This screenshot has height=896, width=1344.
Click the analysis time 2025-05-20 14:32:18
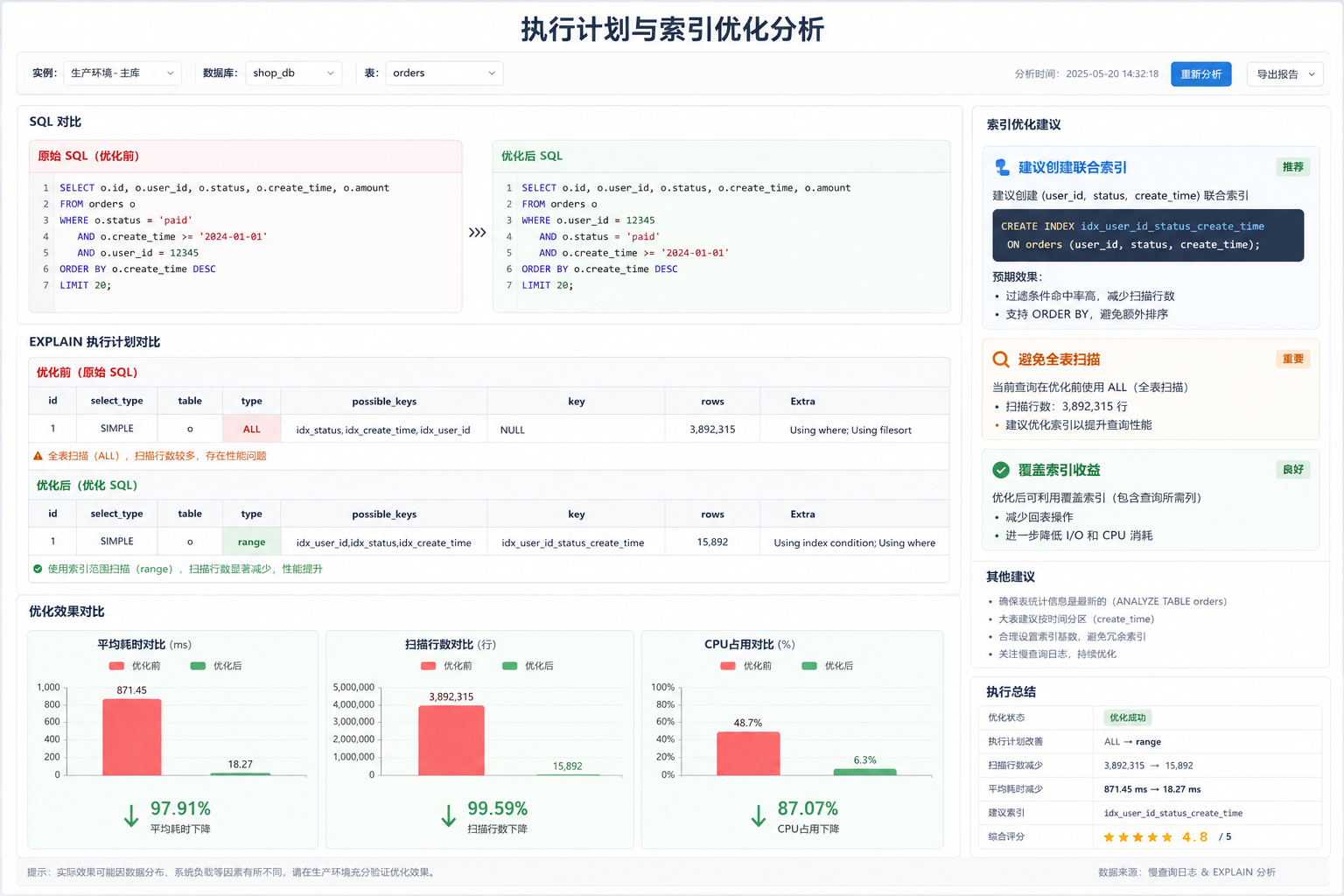pos(1112,73)
